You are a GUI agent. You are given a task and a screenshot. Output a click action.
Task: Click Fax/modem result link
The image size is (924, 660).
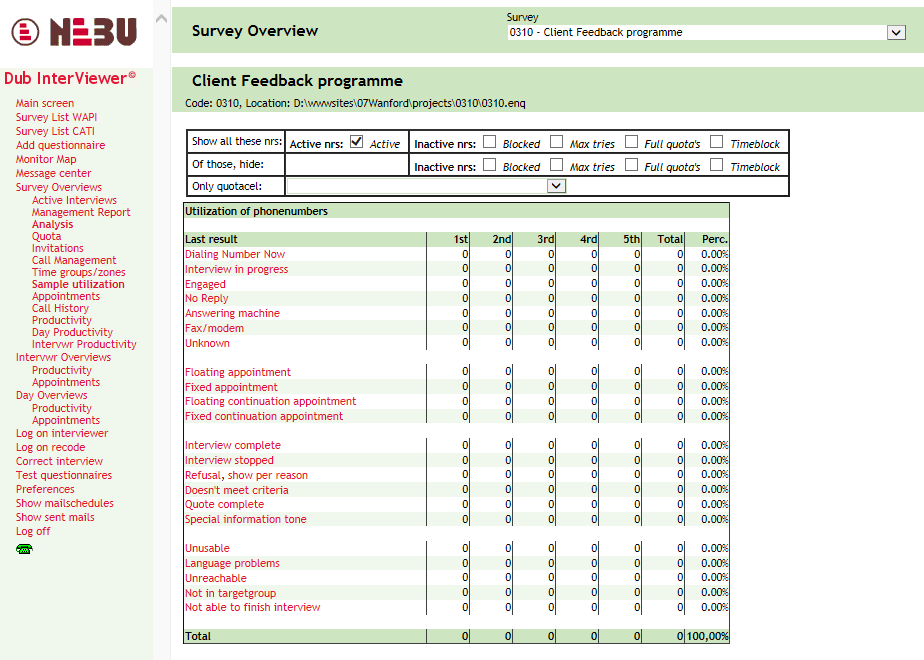(x=214, y=328)
